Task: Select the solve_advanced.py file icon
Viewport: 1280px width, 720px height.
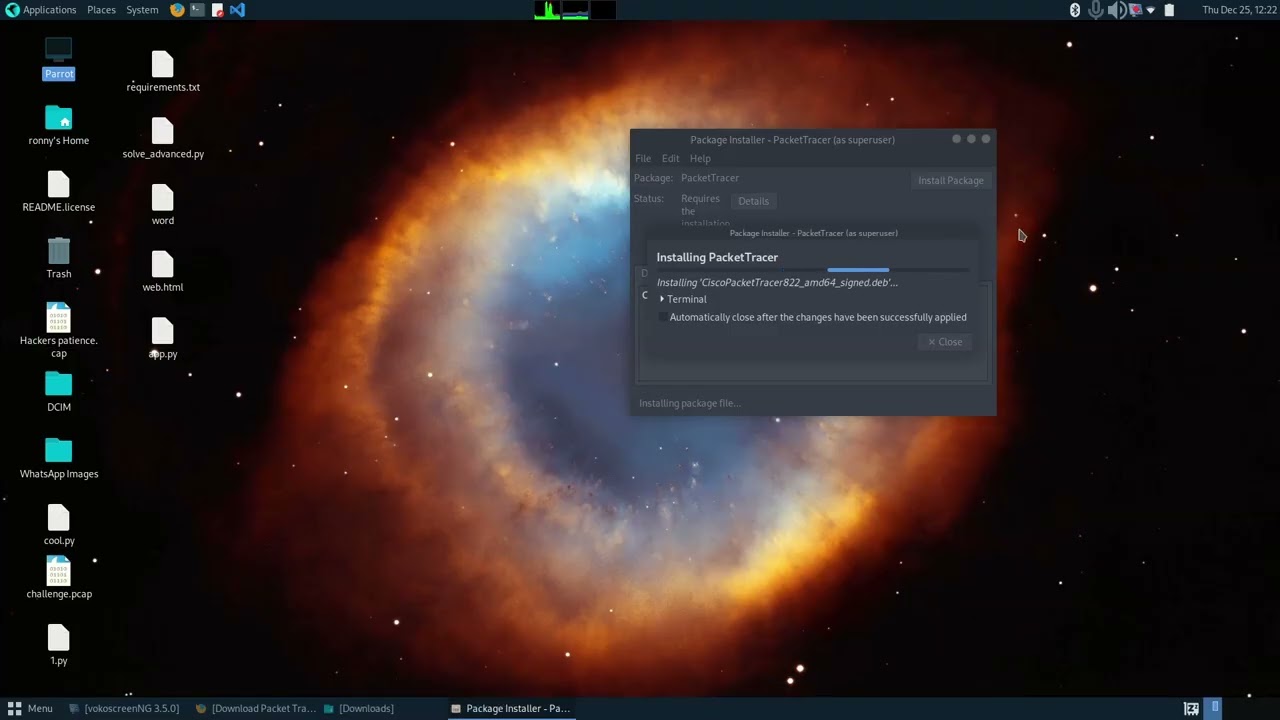Action: pyautogui.click(x=163, y=131)
